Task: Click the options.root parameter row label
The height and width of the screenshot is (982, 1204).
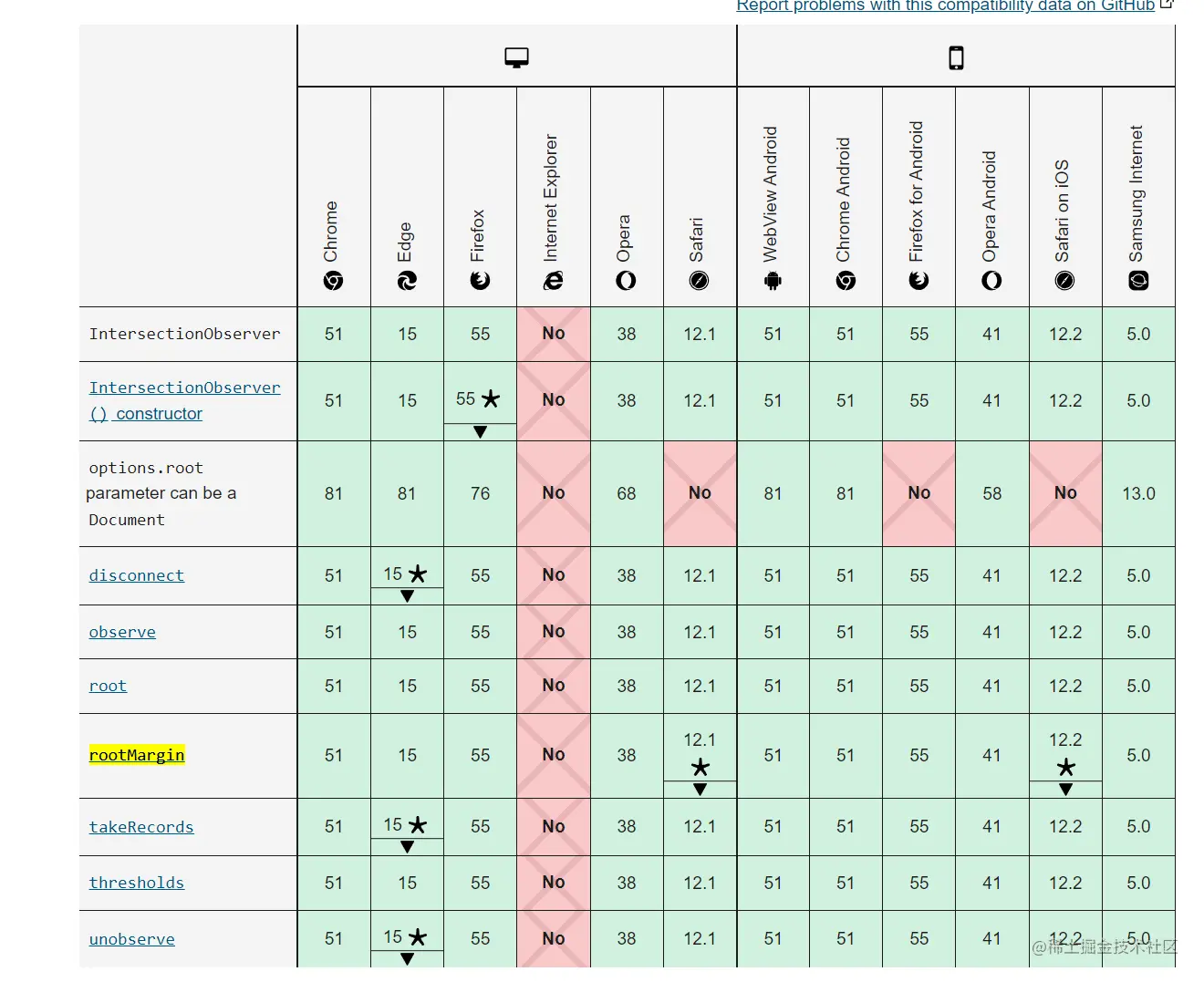Action: point(162,493)
